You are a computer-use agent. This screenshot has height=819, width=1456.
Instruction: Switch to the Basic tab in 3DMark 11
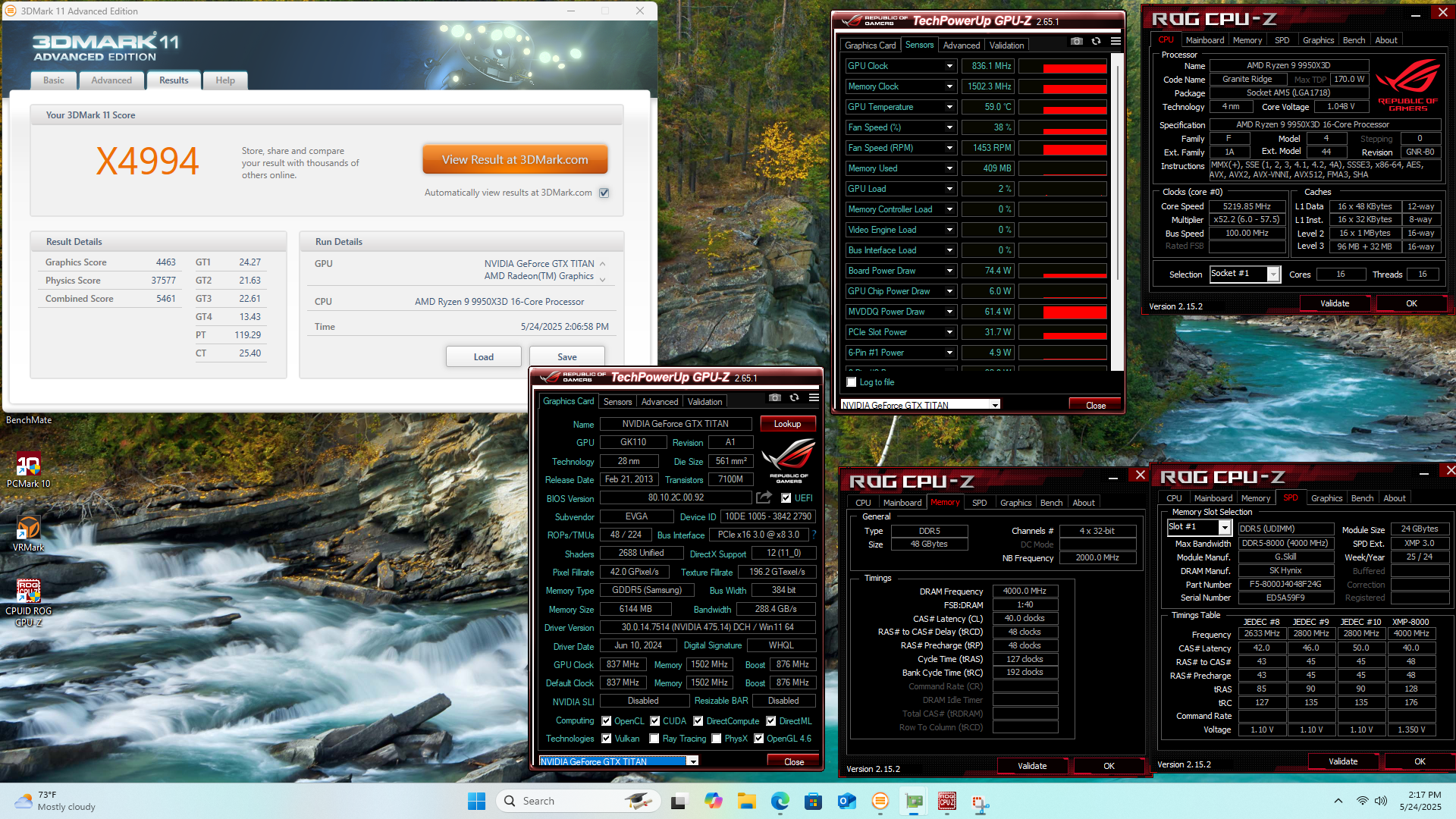tap(54, 80)
